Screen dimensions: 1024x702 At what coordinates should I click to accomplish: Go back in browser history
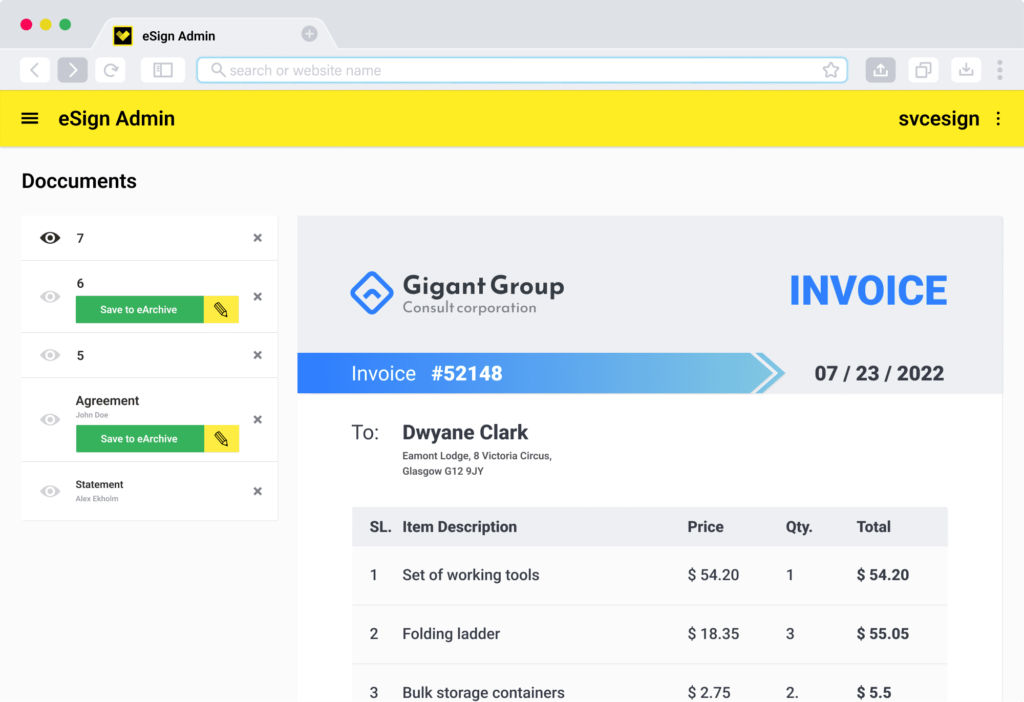(x=35, y=70)
